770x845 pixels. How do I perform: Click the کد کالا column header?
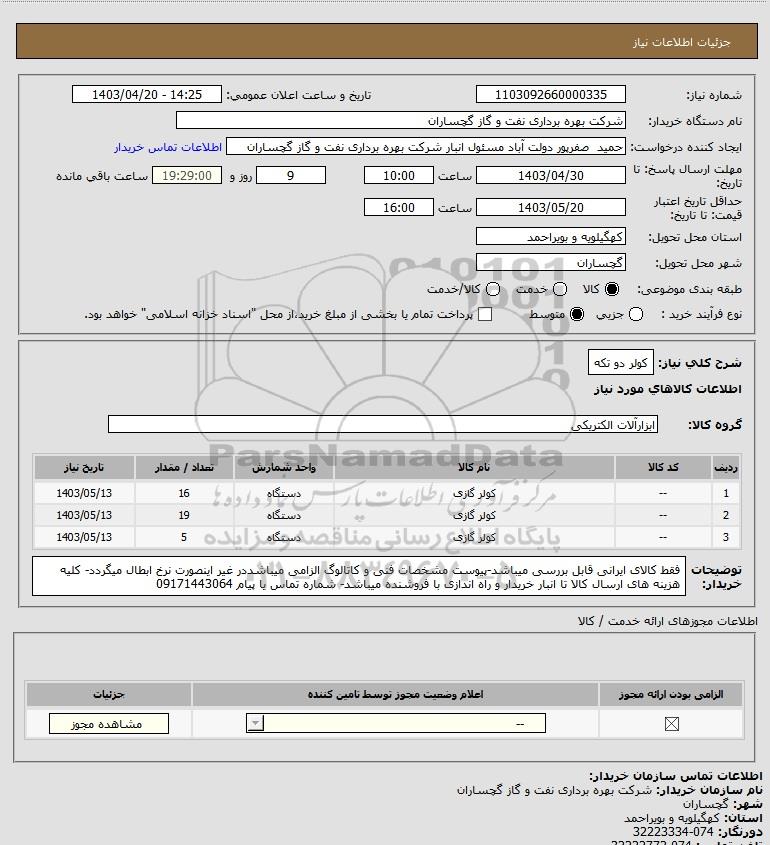663,467
